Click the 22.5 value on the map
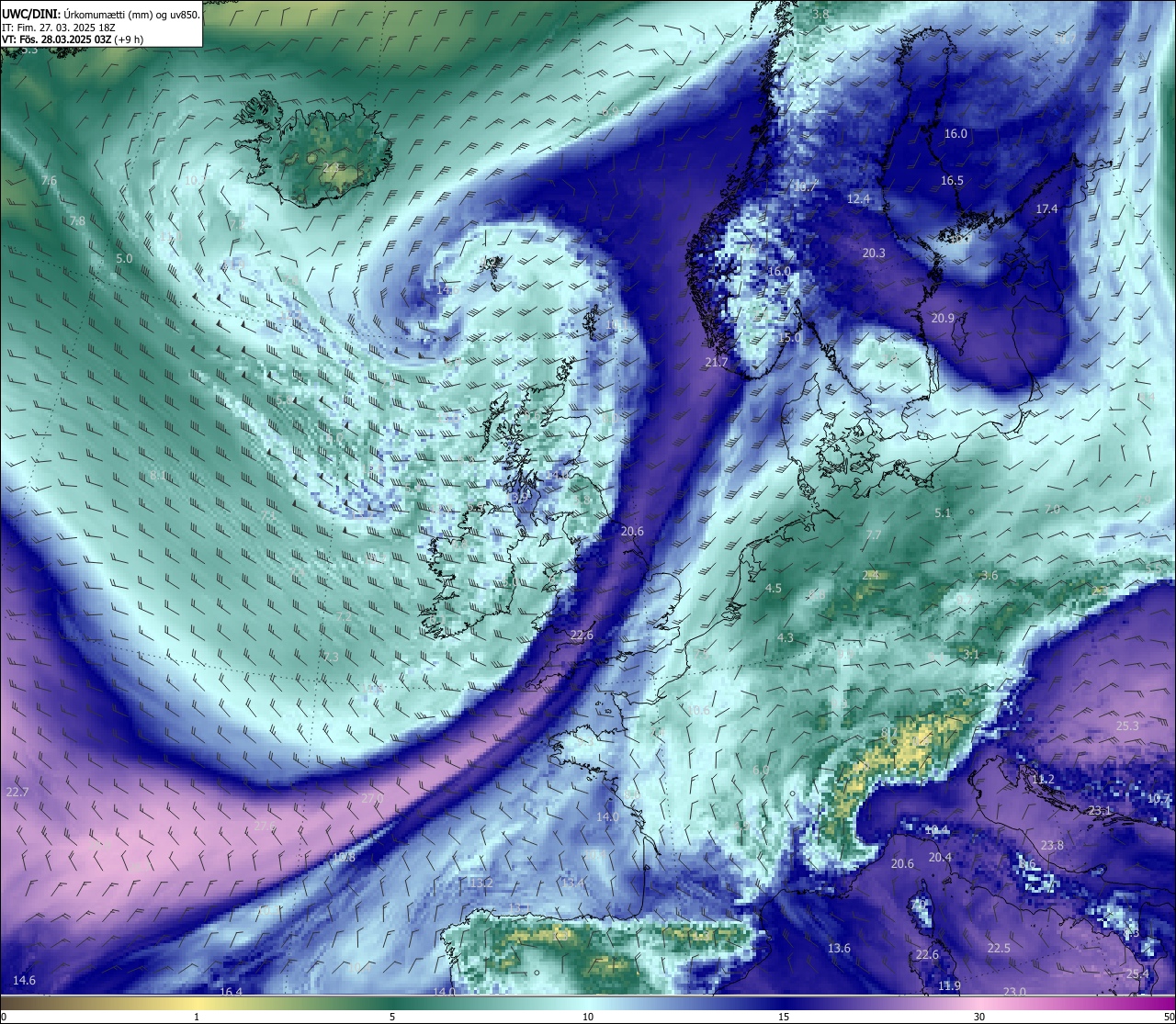This screenshot has height=1024, width=1176. coord(999,948)
